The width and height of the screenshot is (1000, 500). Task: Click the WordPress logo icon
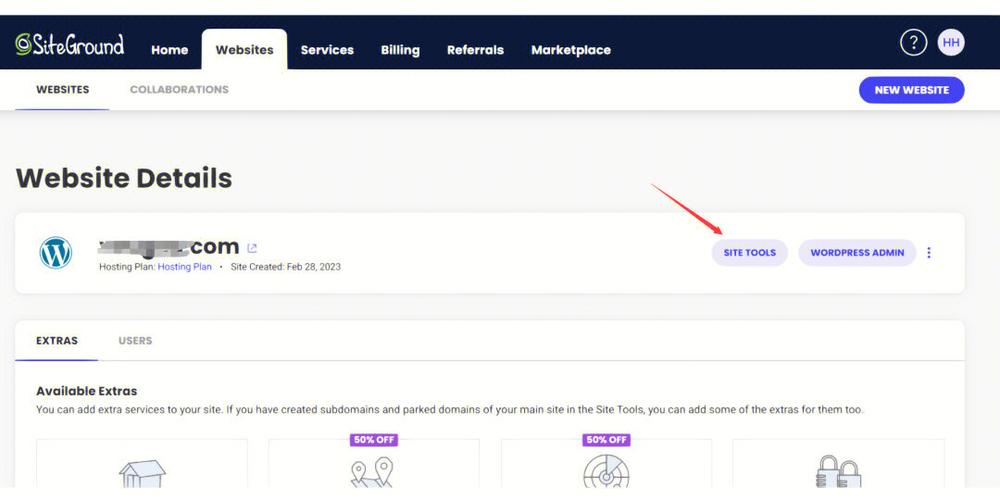tap(55, 253)
